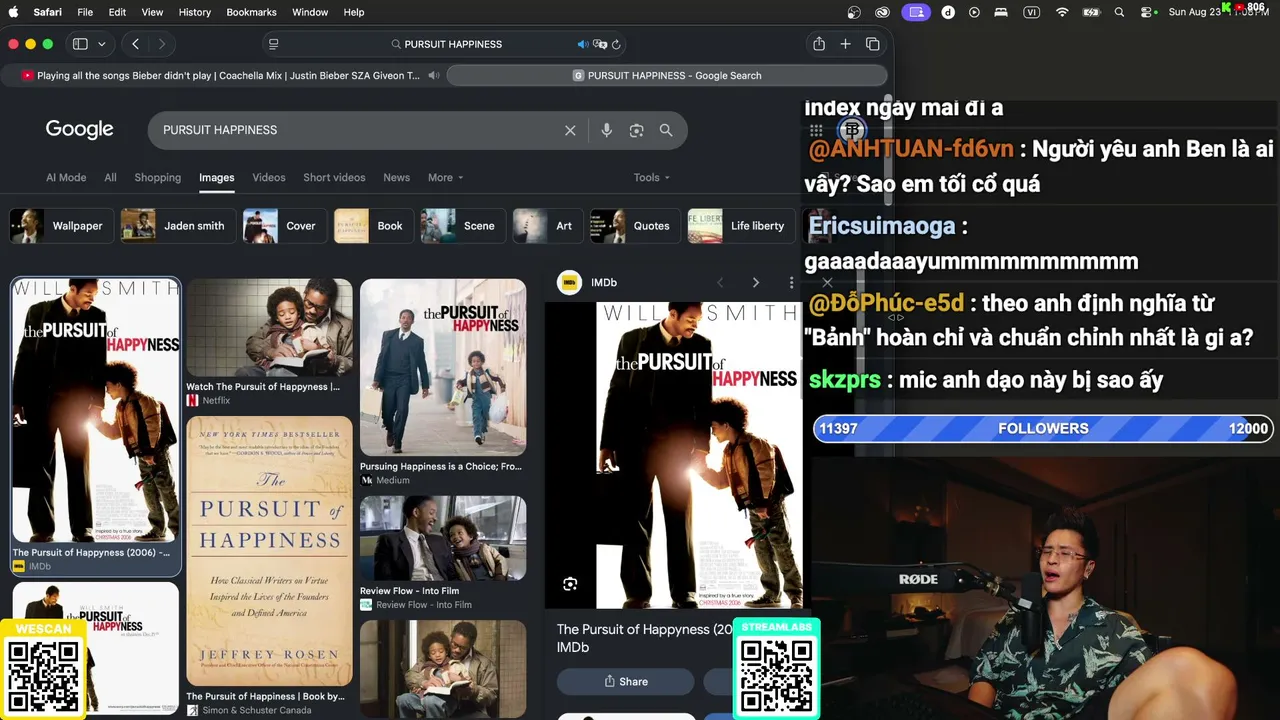Mute audio from the address bar speaker
Image resolution: width=1280 pixels, height=720 pixels.
[x=582, y=44]
